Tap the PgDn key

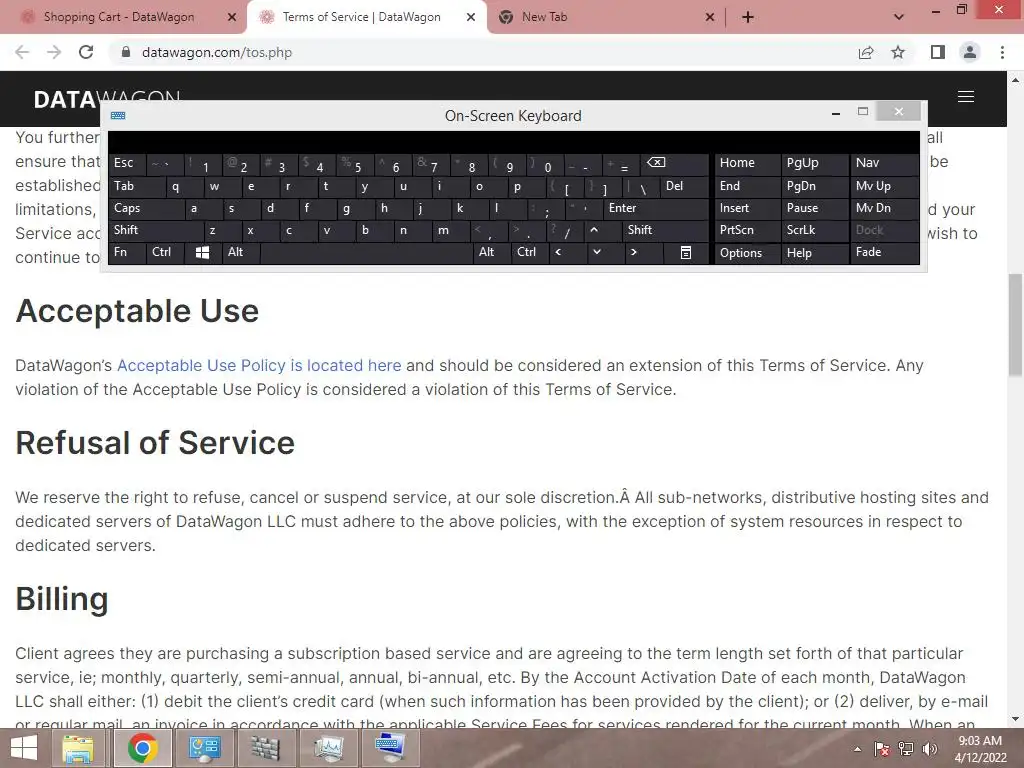click(x=814, y=186)
